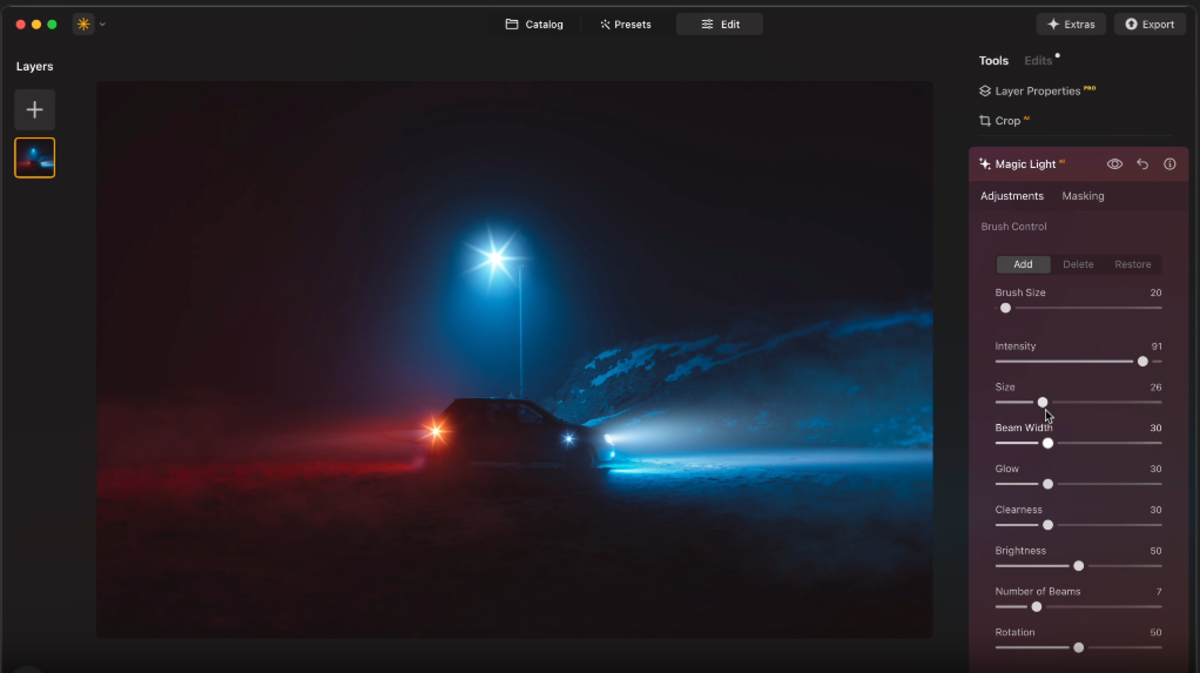
Task: Collapse the Brush Control section
Action: [1012, 226]
